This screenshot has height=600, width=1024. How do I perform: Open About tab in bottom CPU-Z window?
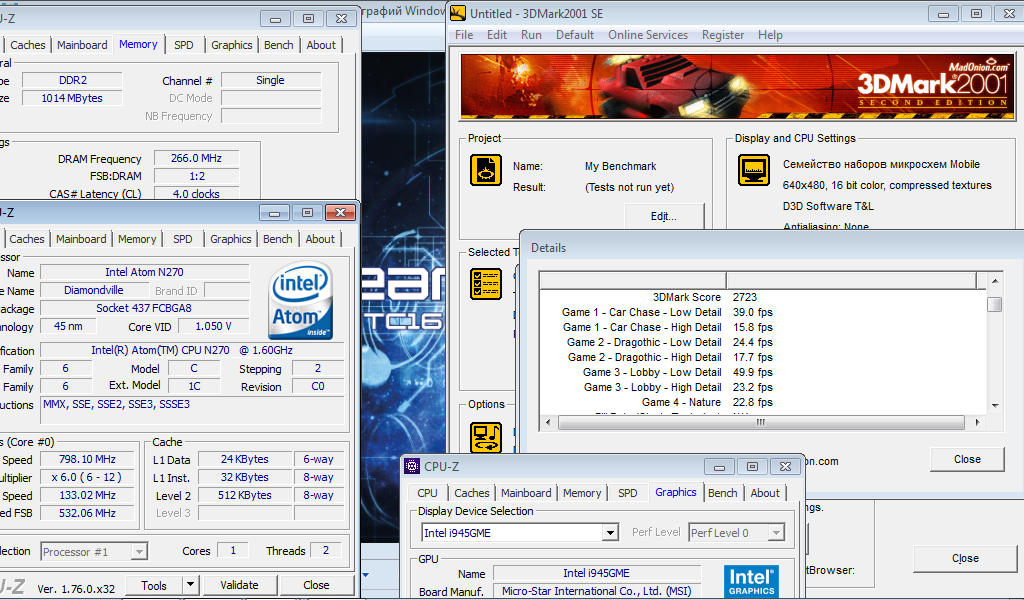coord(765,493)
